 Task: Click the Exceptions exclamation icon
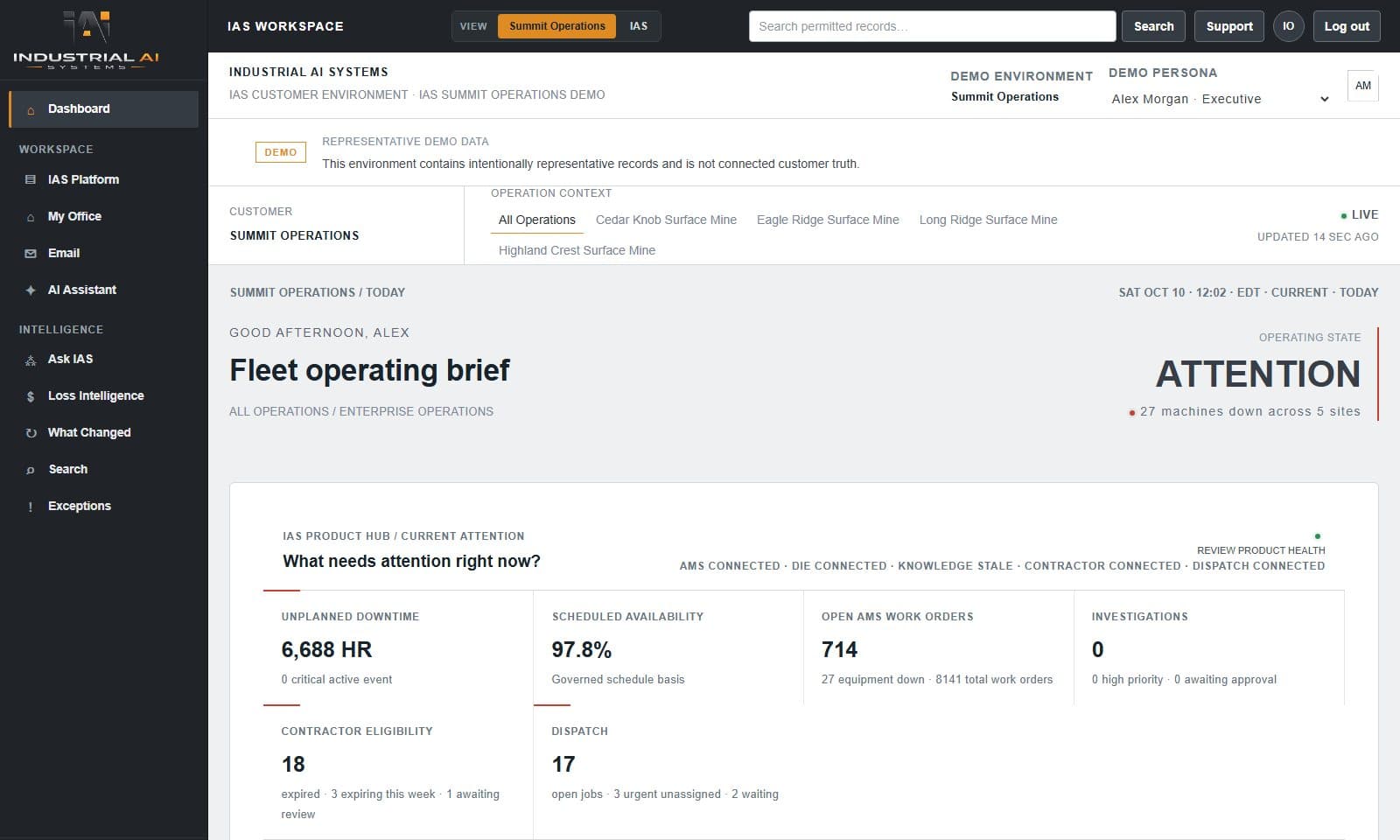click(x=31, y=507)
